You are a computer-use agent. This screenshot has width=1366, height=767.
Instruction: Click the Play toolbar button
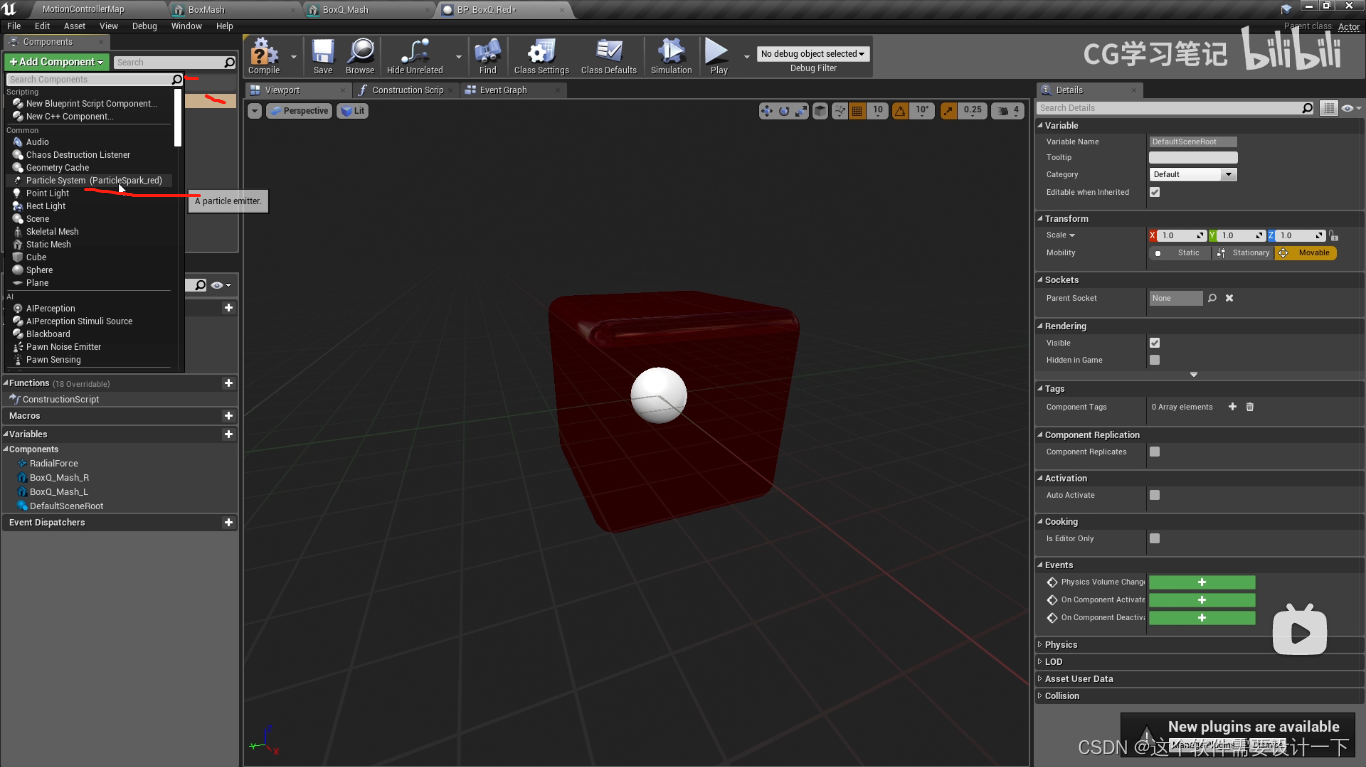tap(718, 56)
